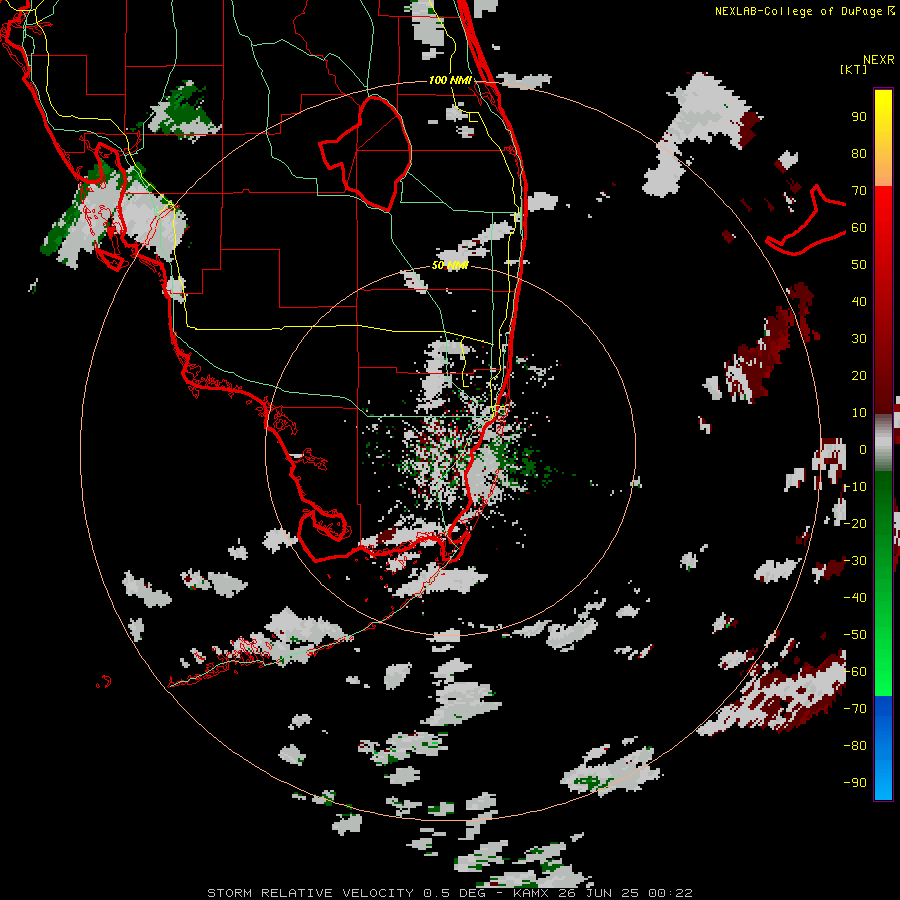
Task: Click the 100 NMI range ring label
Action: [450, 80]
